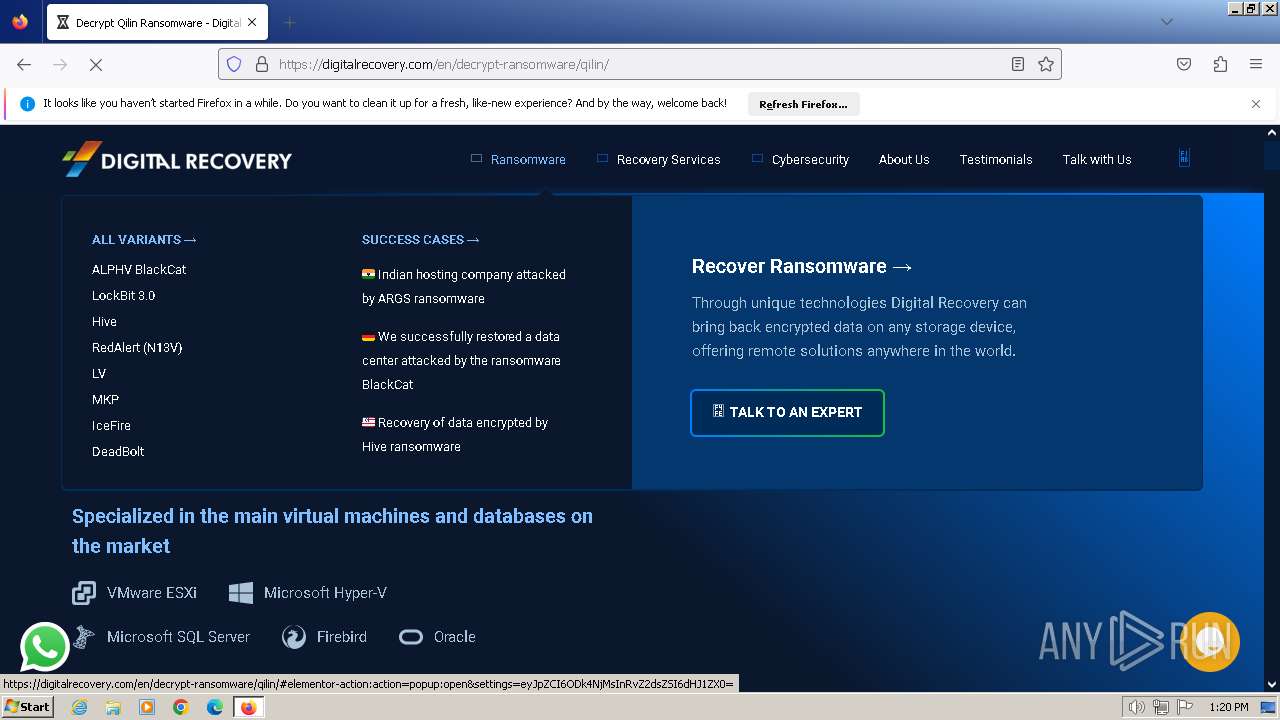Open ALPHV BlackCat variant

pos(139,269)
